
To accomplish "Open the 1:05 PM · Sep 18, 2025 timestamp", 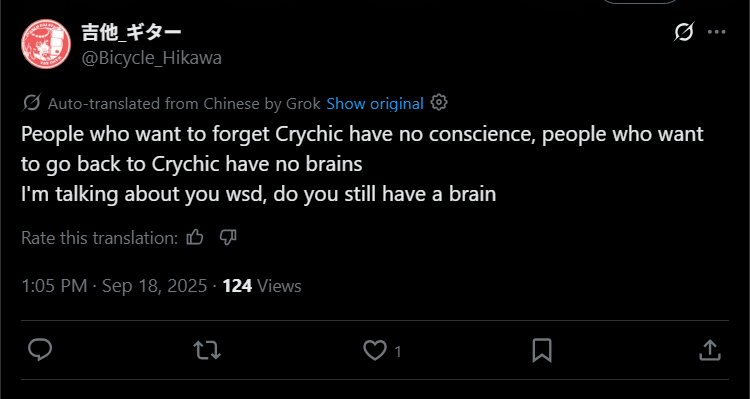I will click(114, 286).
